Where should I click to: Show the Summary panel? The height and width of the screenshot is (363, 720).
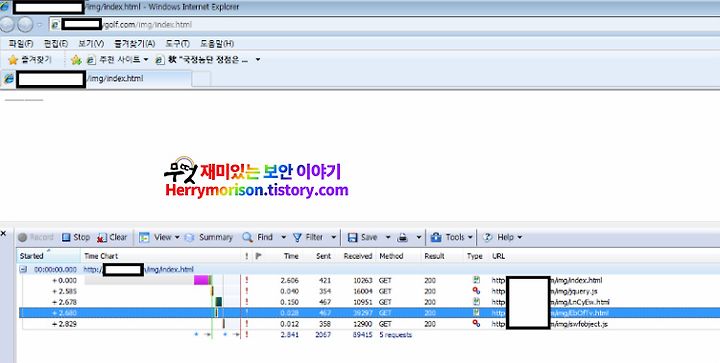click(209, 237)
